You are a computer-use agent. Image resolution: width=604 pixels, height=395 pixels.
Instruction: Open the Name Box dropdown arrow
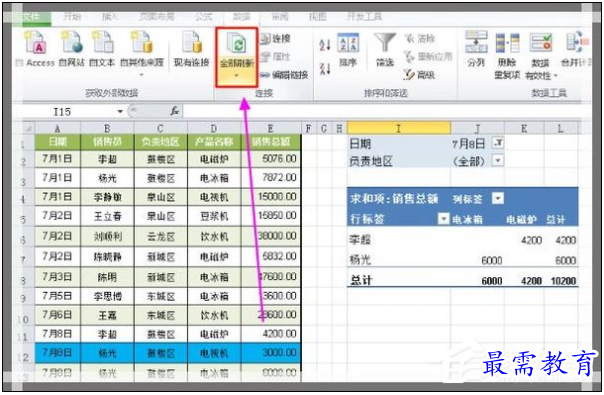[x=120, y=112]
